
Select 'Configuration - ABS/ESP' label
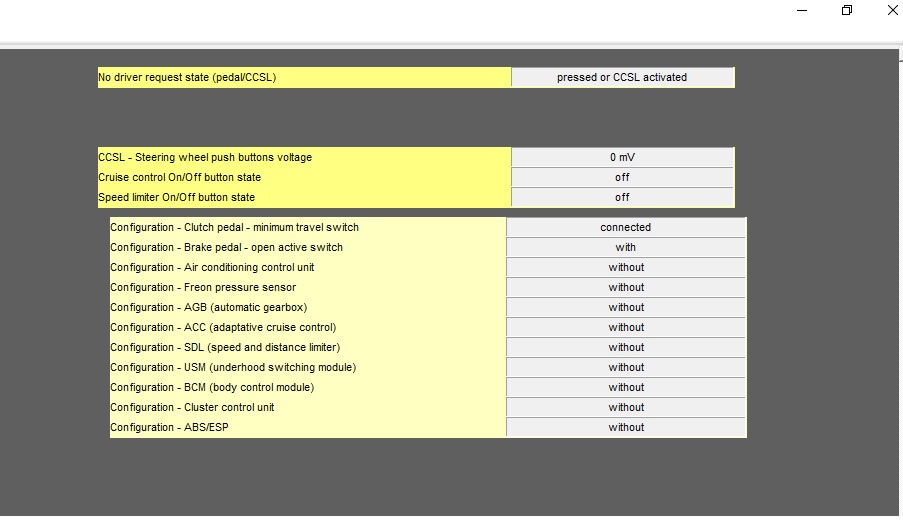point(169,428)
